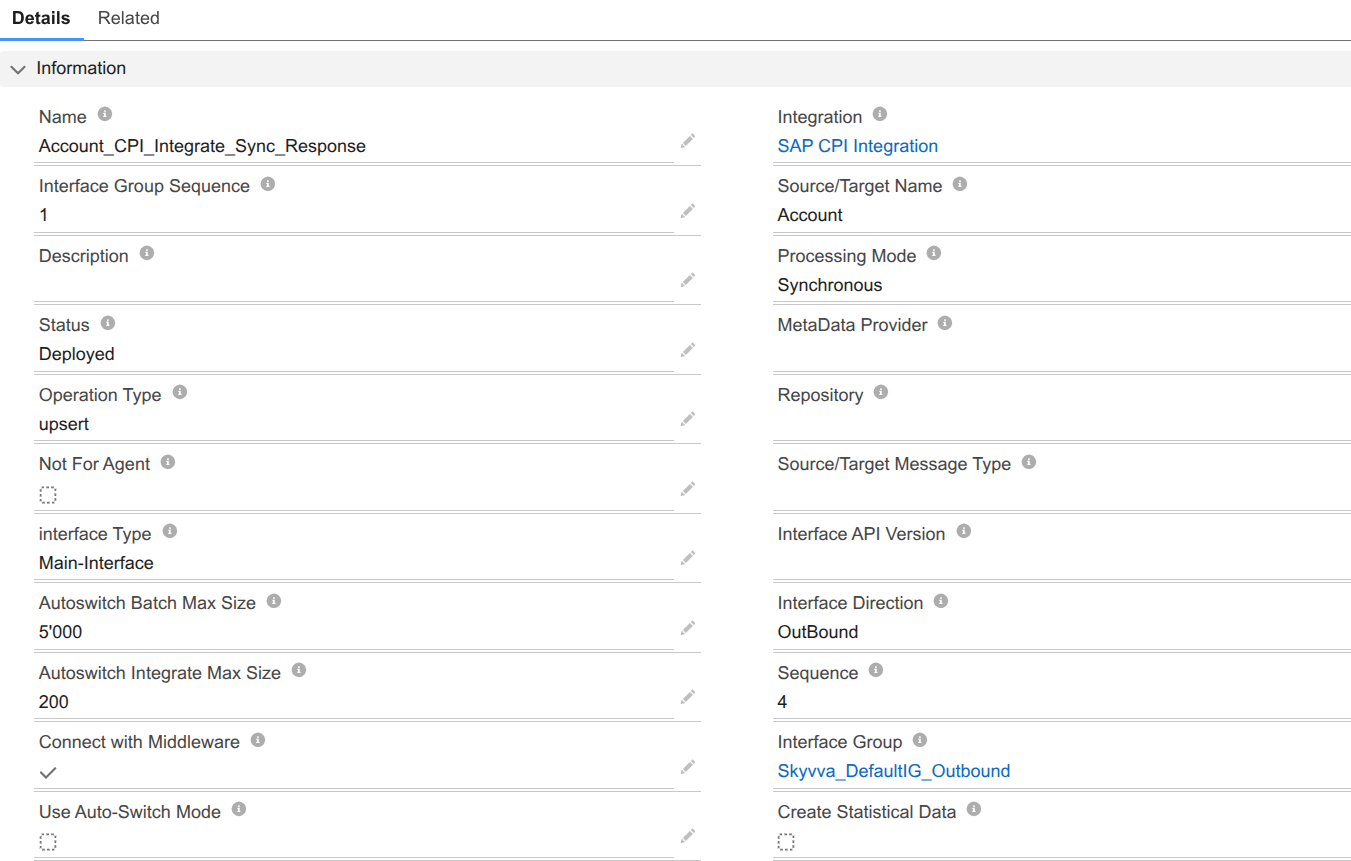Click pencil icon for Connect with Middleware
Image resolution: width=1351 pixels, height=861 pixels.
(x=688, y=766)
